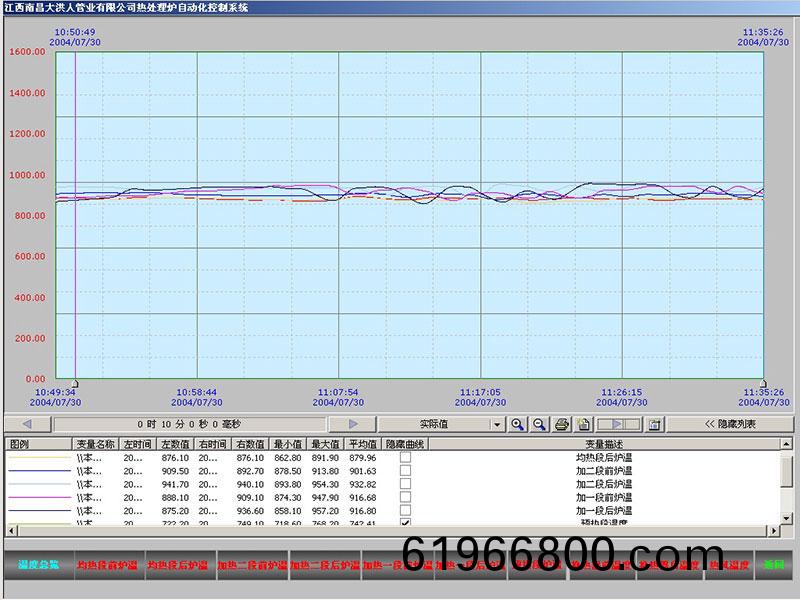Click the 变量描述 column header
Viewport: 800px width, 600px height.
point(604,444)
